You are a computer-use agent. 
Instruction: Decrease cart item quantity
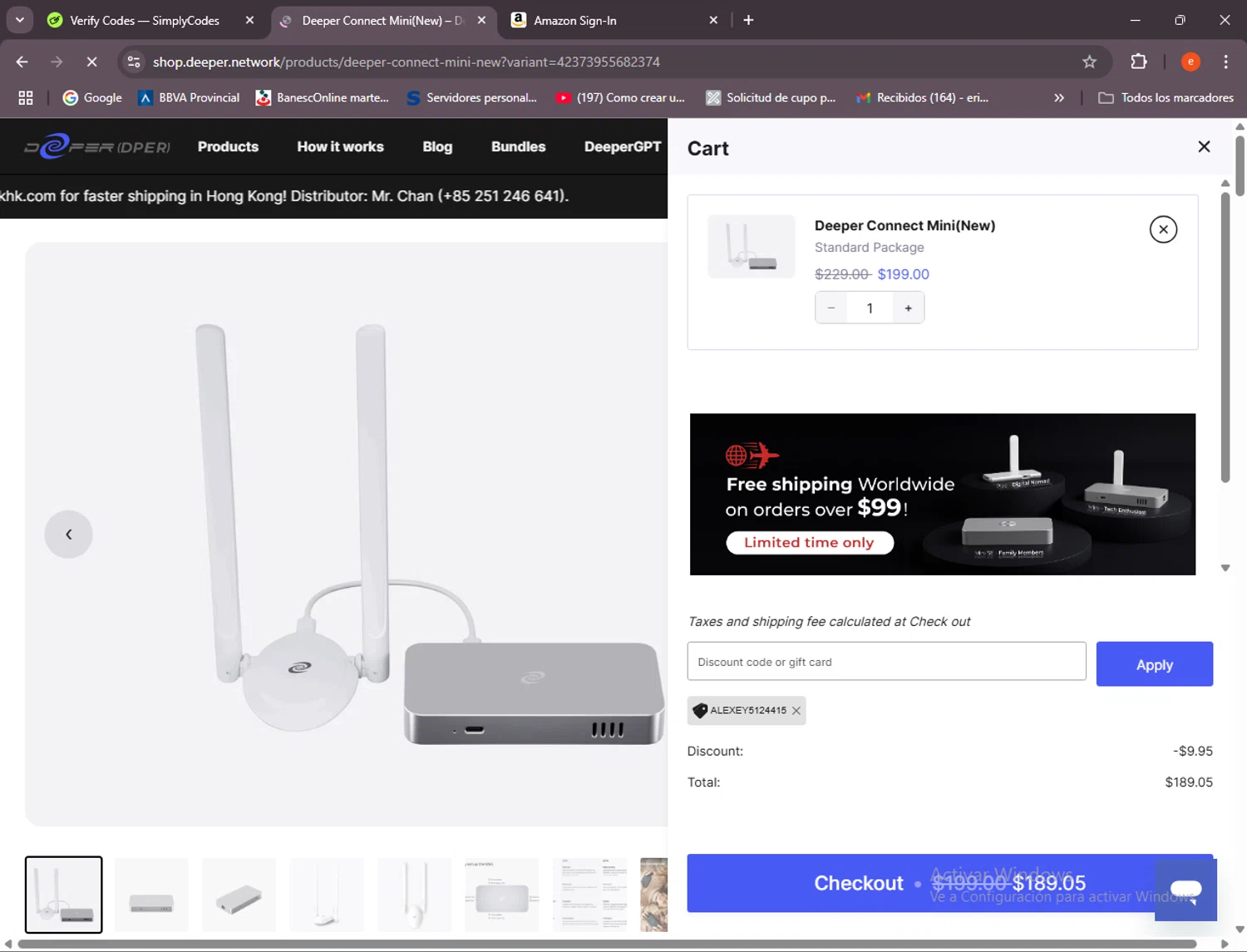click(831, 308)
